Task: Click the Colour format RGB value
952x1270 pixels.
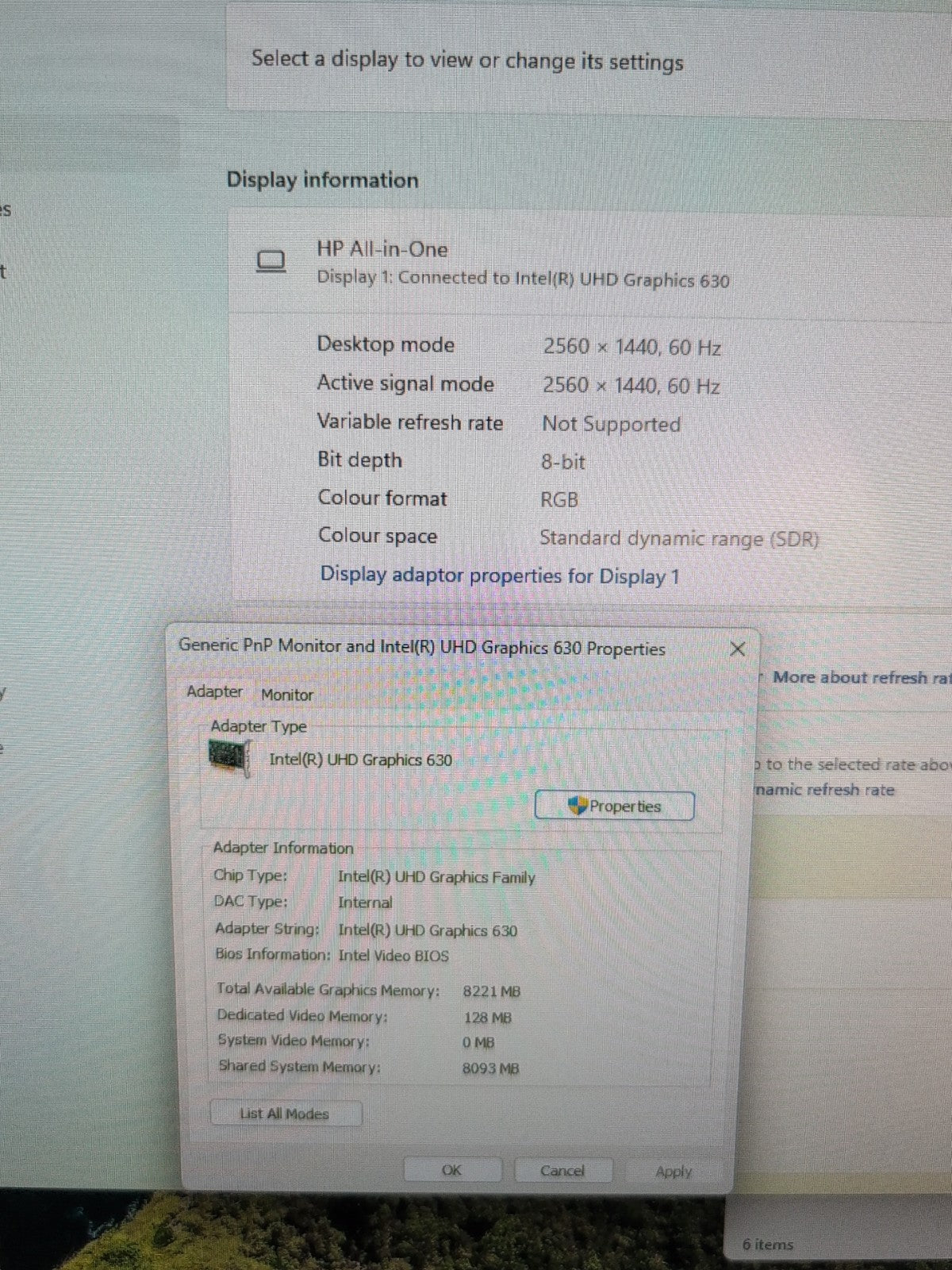Action: 559,499
